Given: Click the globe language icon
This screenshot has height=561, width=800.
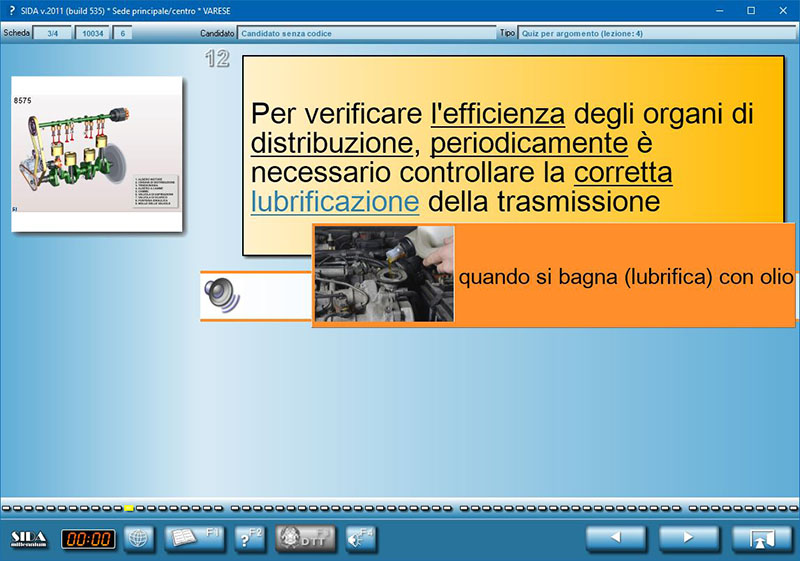Looking at the screenshot, I should [138, 539].
